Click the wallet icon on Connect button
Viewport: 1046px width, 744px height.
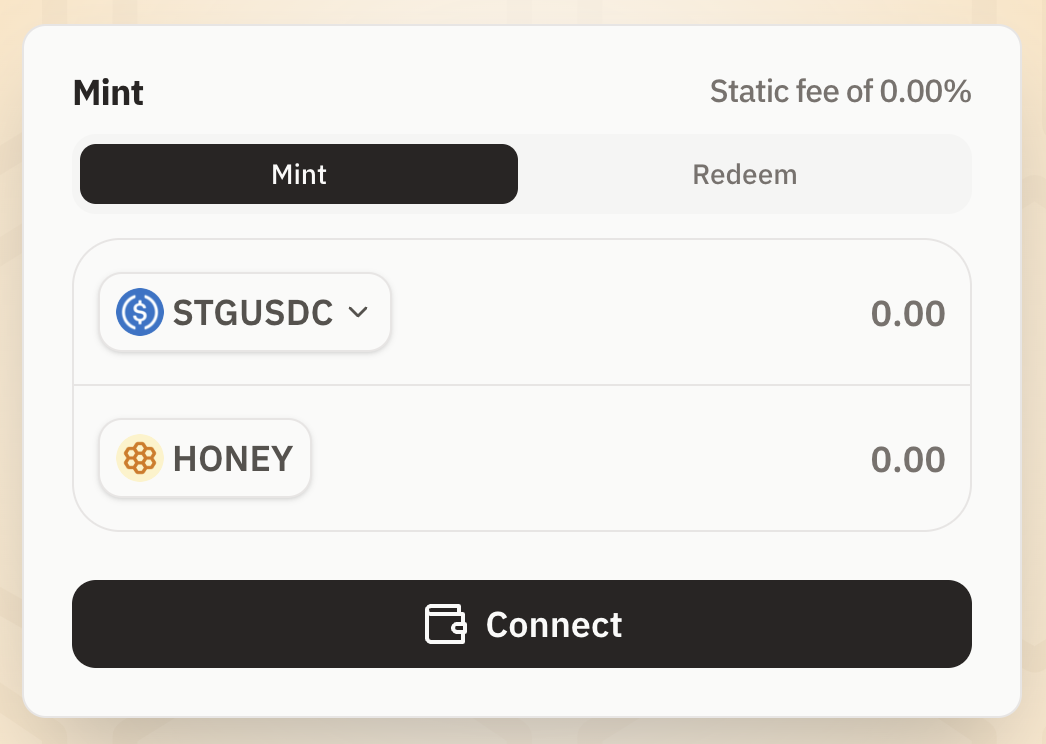445,624
